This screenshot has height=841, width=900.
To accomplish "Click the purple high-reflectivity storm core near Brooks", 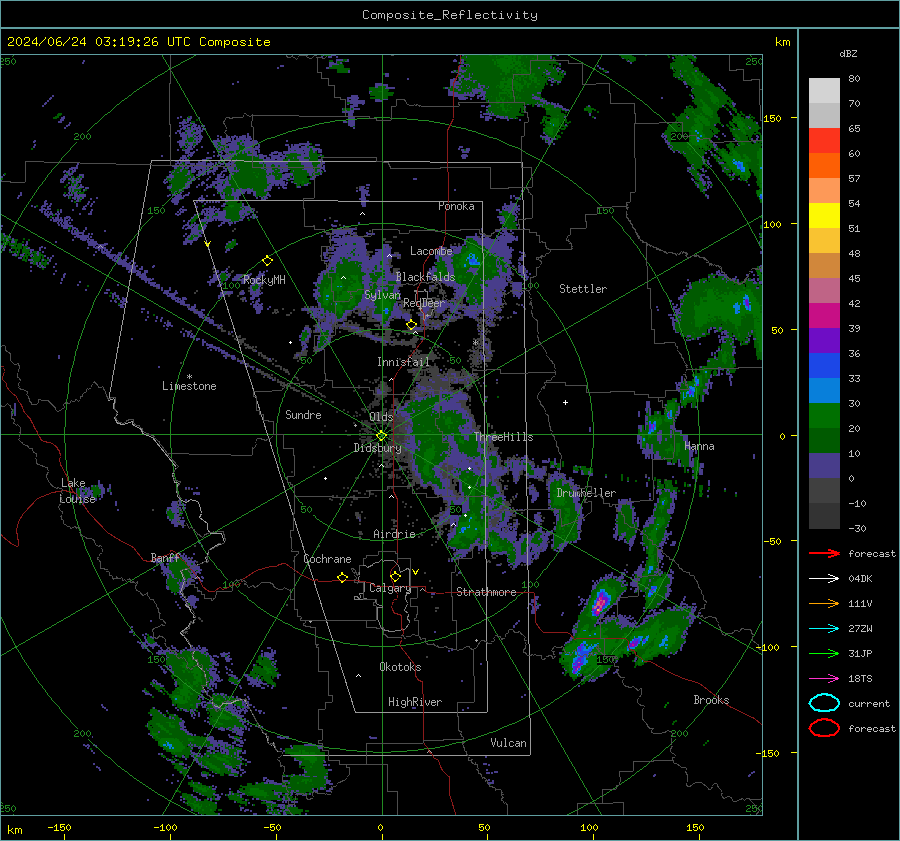I will click(x=599, y=603).
